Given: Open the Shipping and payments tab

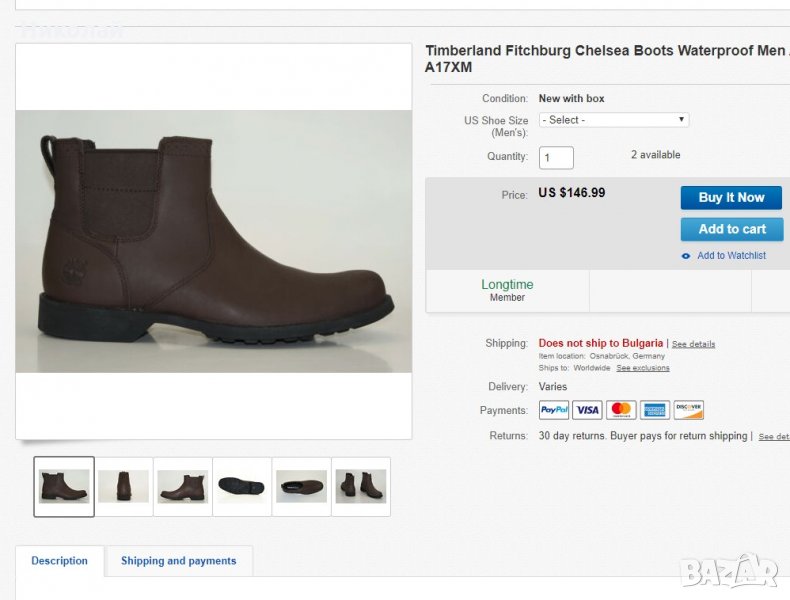Looking at the screenshot, I should pos(179,561).
